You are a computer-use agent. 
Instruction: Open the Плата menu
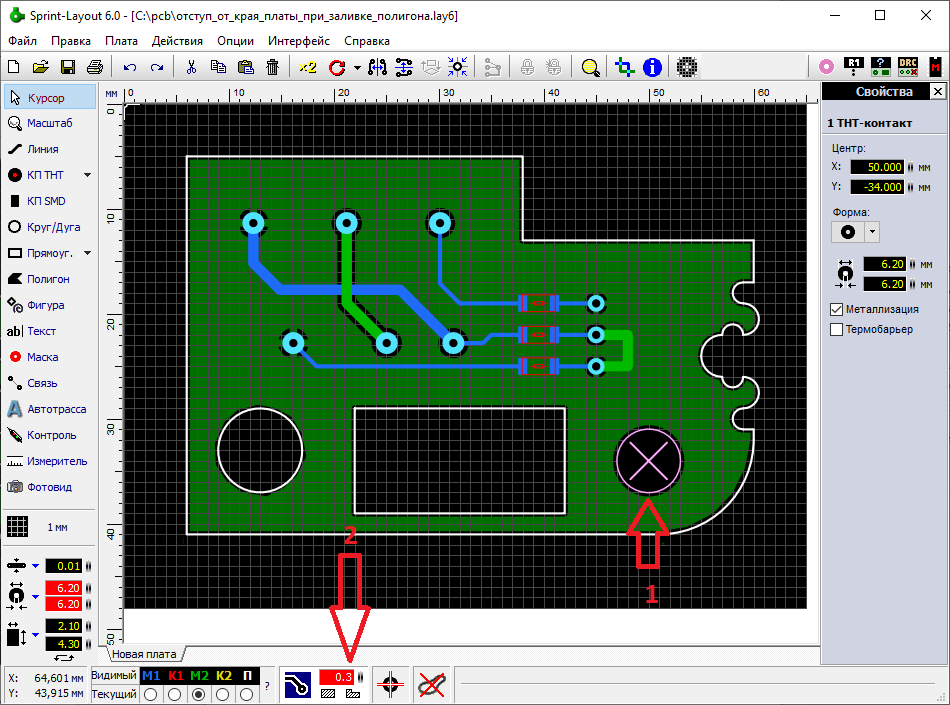point(121,41)
